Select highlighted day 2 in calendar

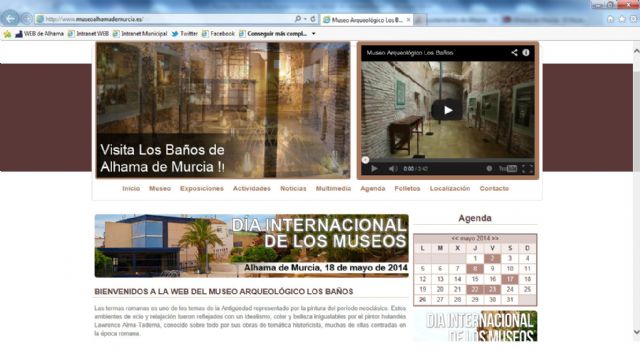coord(492,258)
